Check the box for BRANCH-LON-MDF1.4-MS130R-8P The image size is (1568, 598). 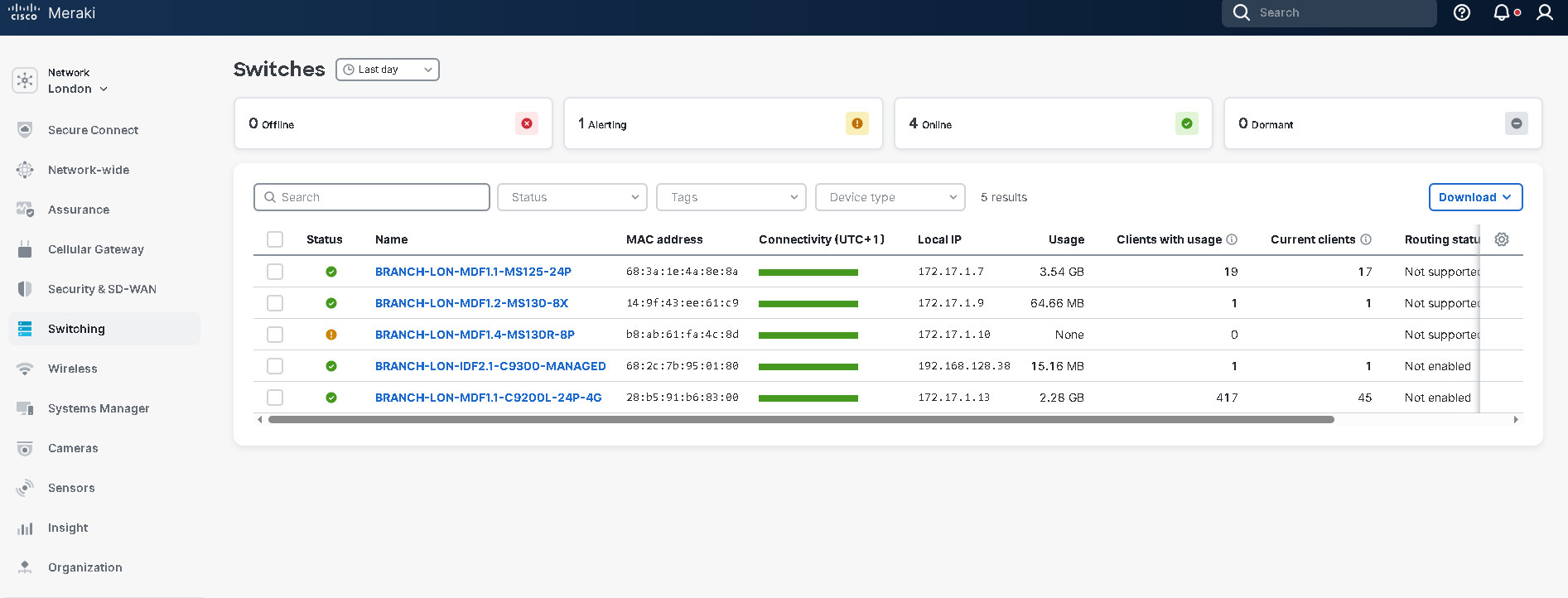click(x=275, y=335)
